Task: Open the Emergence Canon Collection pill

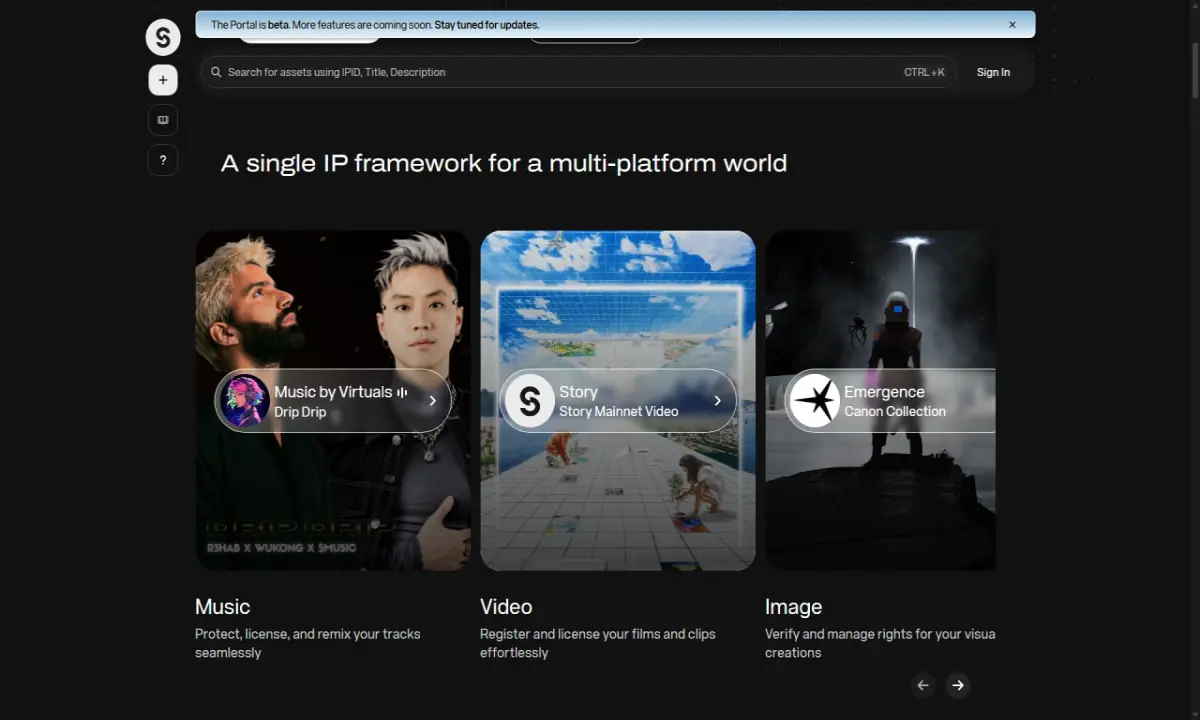Action: tap(890, 401)
